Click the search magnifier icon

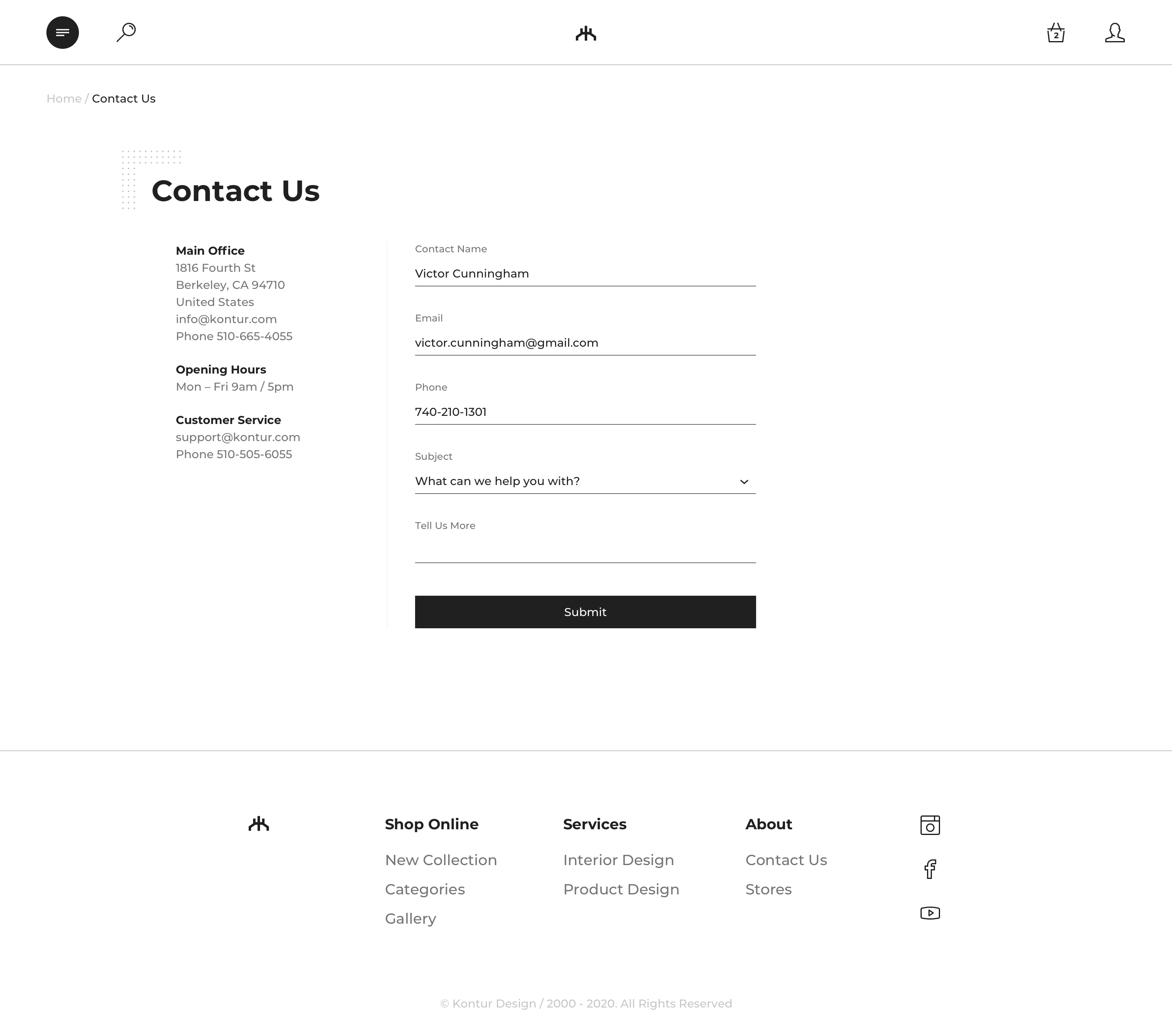pos(126,32)
